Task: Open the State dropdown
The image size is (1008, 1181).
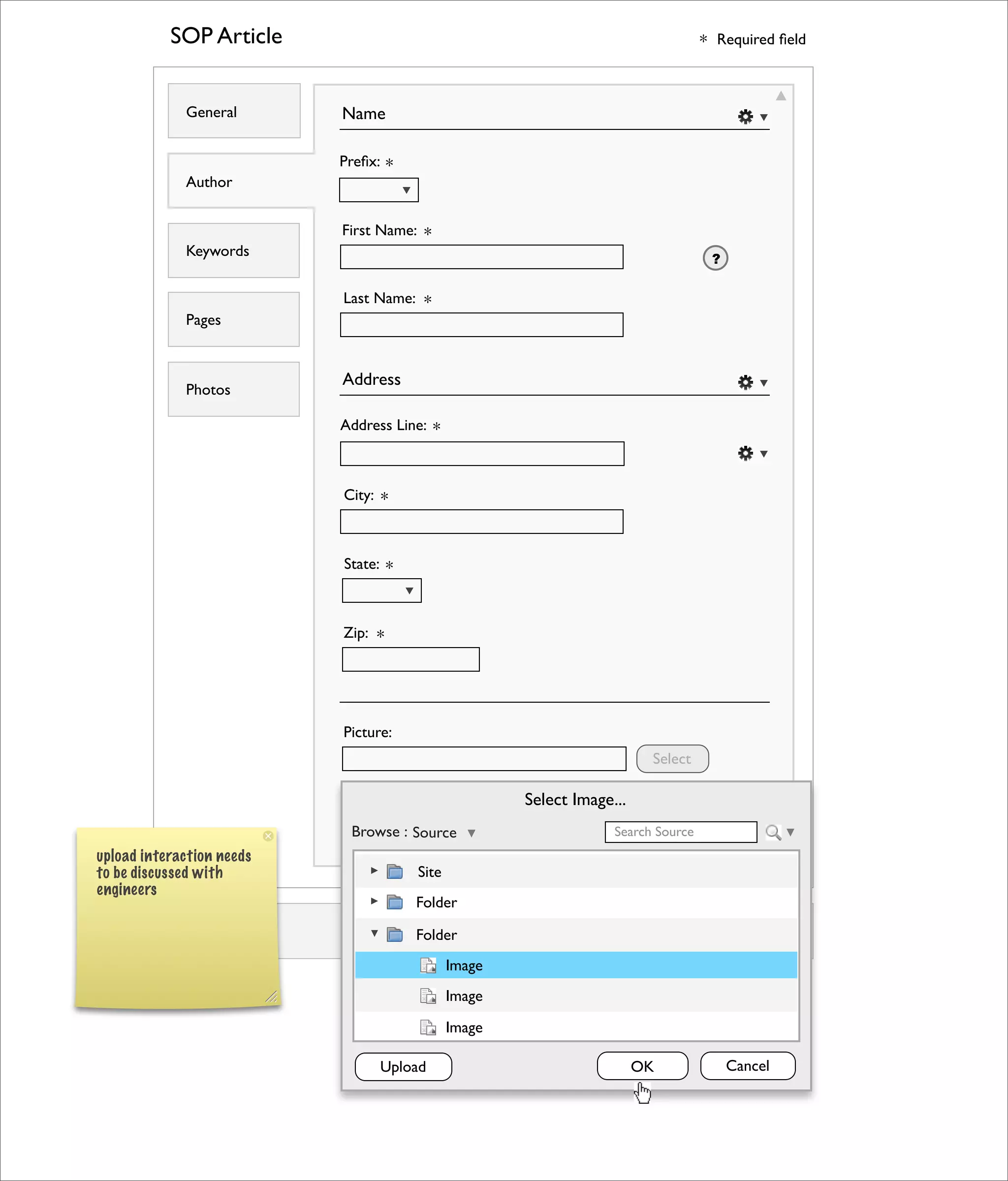Action: tap(409, 591)
